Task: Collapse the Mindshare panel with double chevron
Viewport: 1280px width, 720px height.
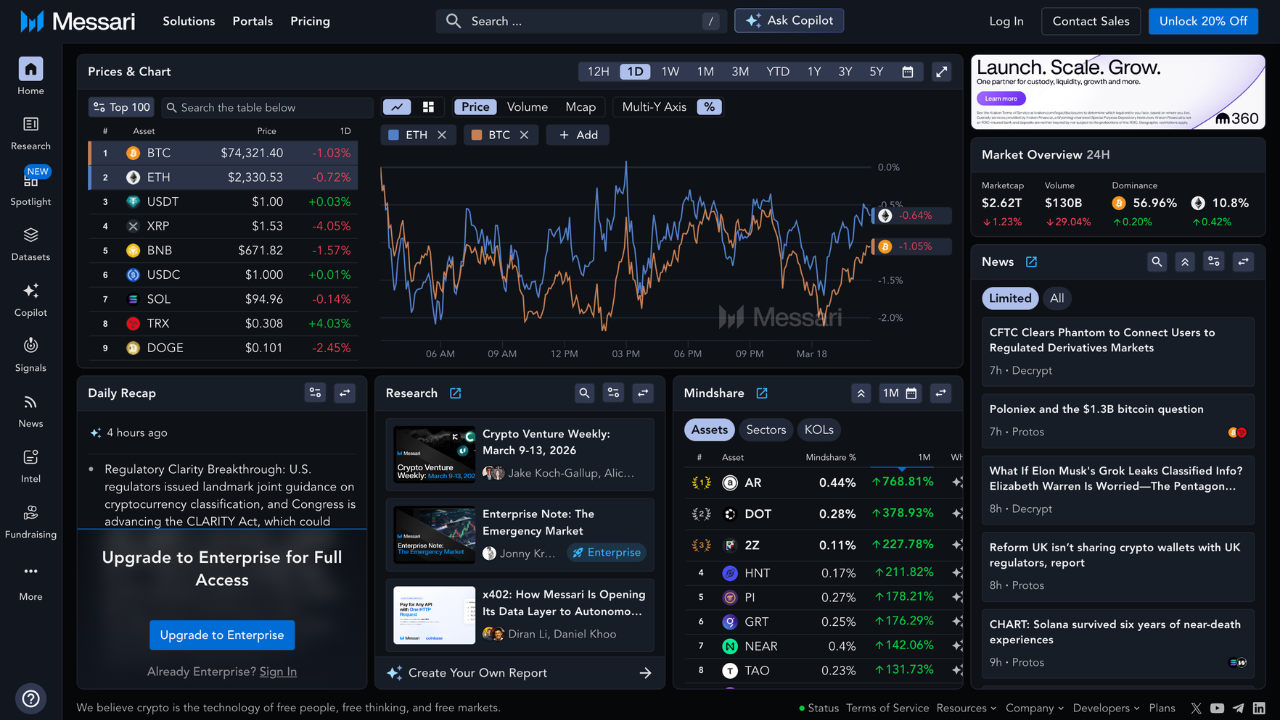Action: (x=861, y=393)
